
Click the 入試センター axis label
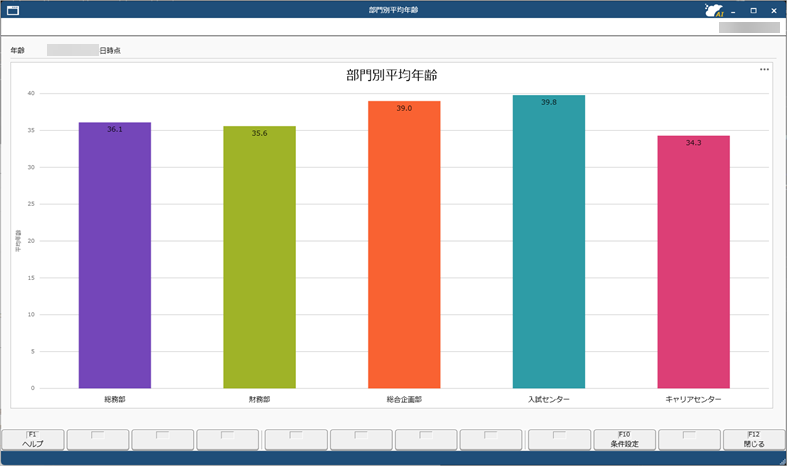(x=549, y=399)
